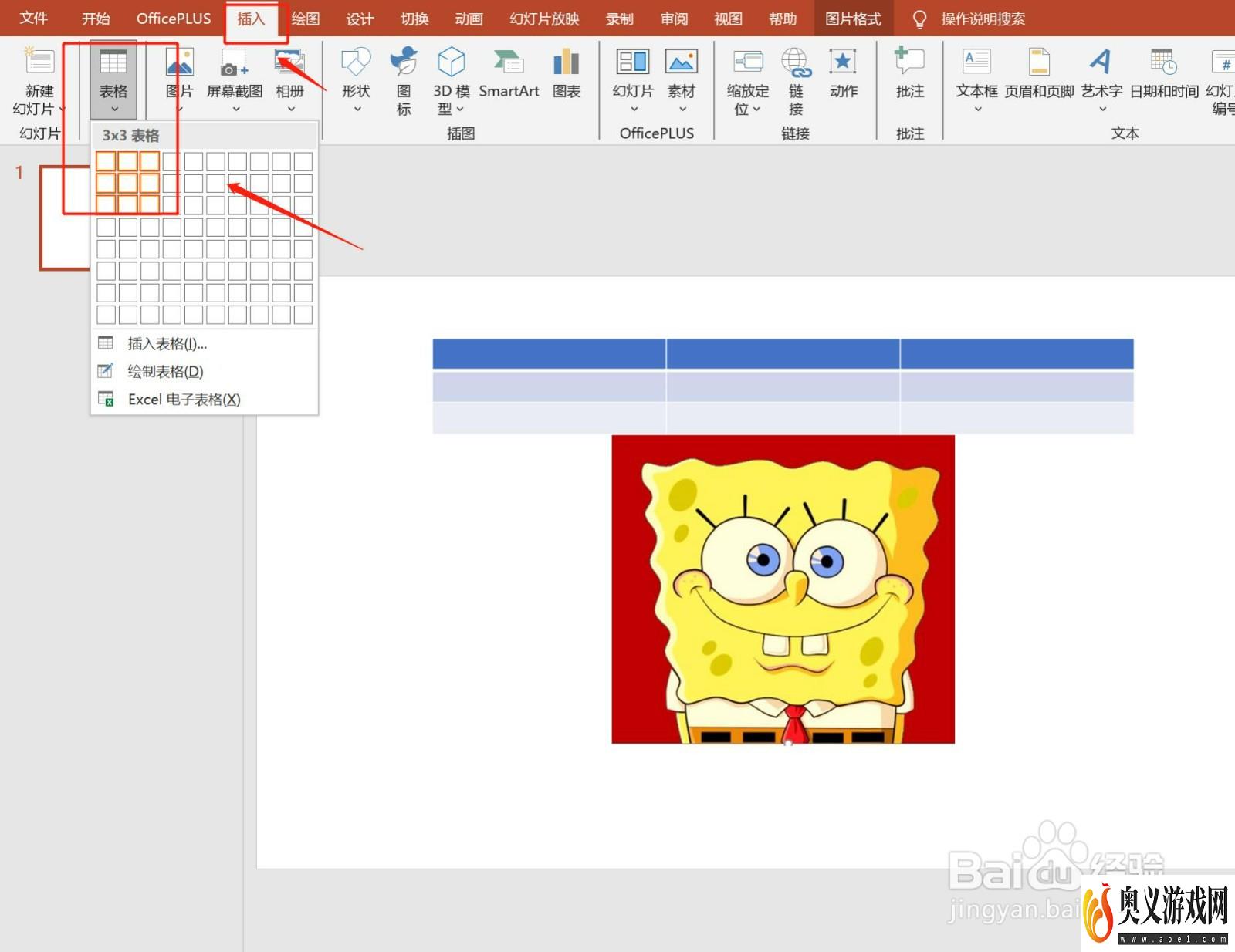The height and width of the screenshot is (952, 1235).
Task: Click the bottom-right cell of table grid picker
Action: pyautogui.click(x=303, y=315)
